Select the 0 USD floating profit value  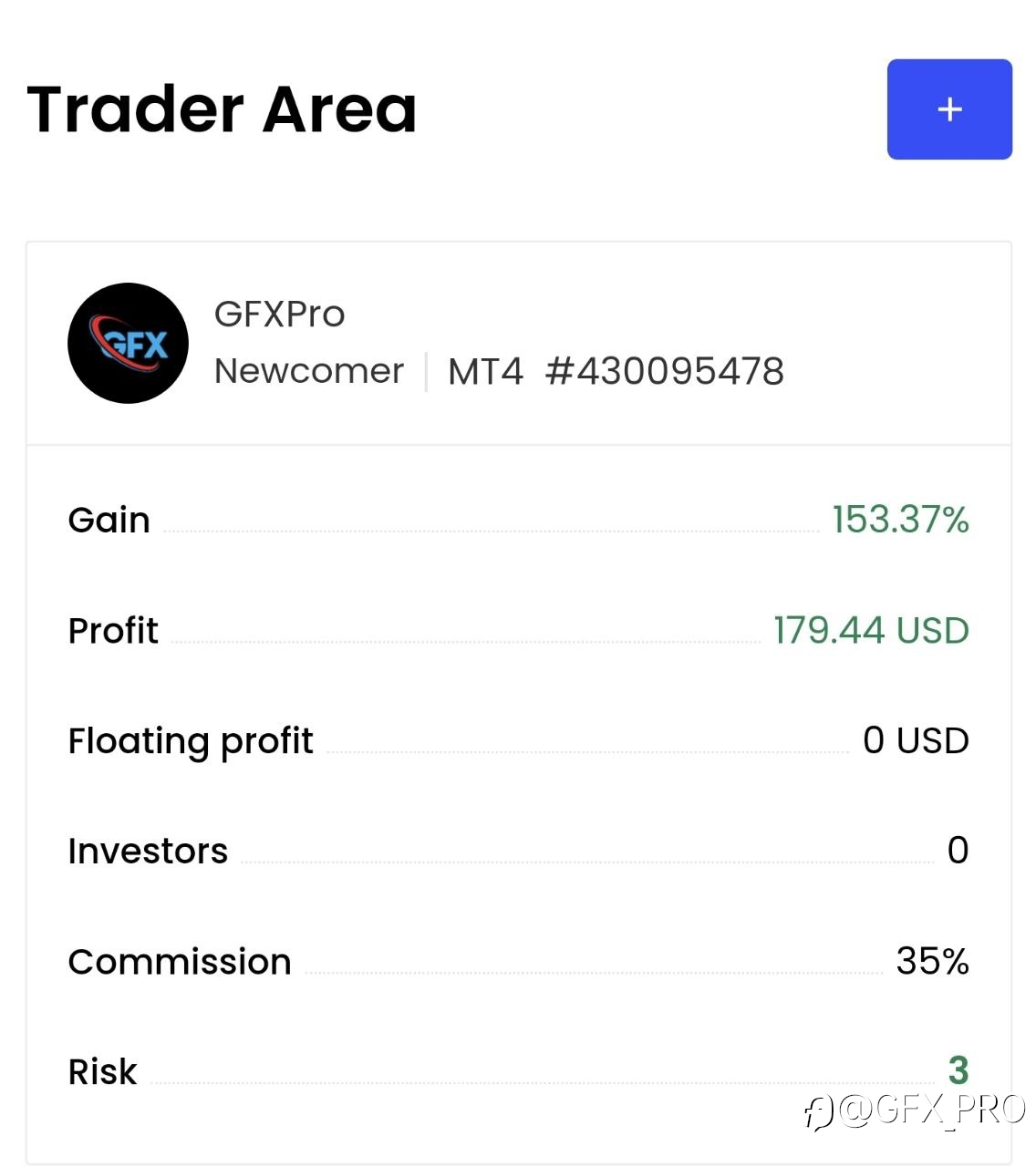[x=916, y=740]
